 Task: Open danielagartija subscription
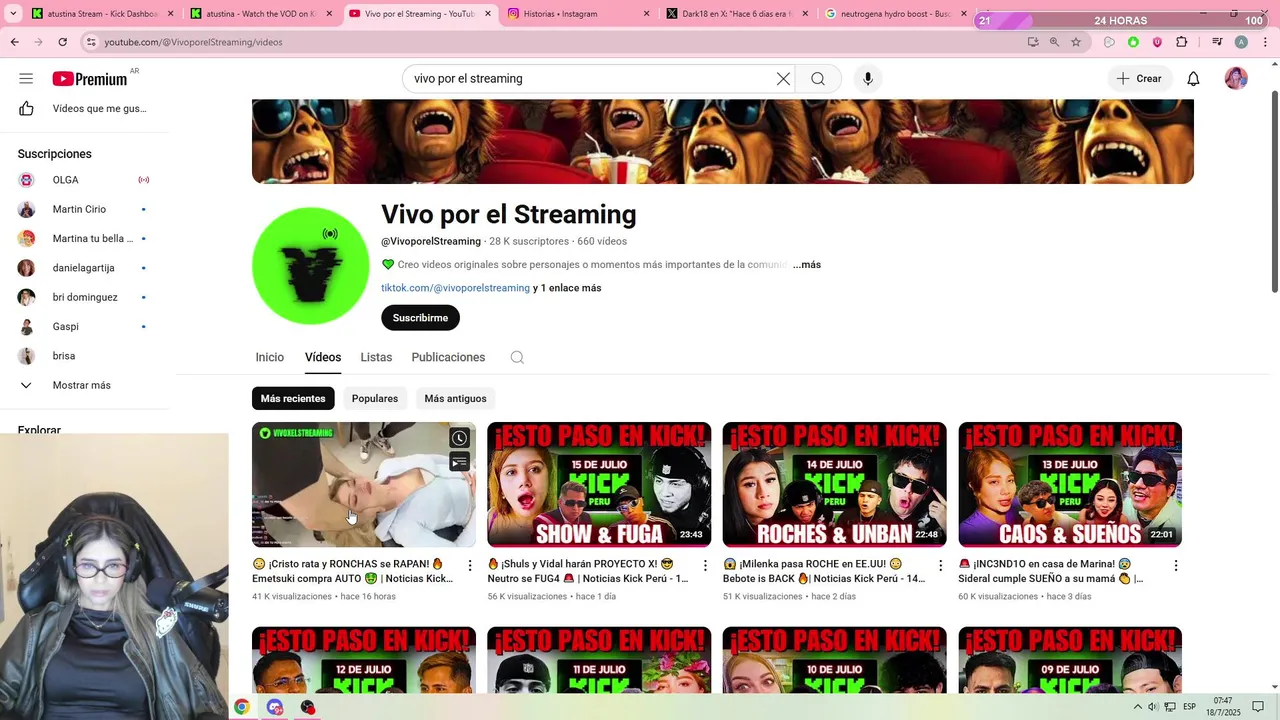[84, 268]
